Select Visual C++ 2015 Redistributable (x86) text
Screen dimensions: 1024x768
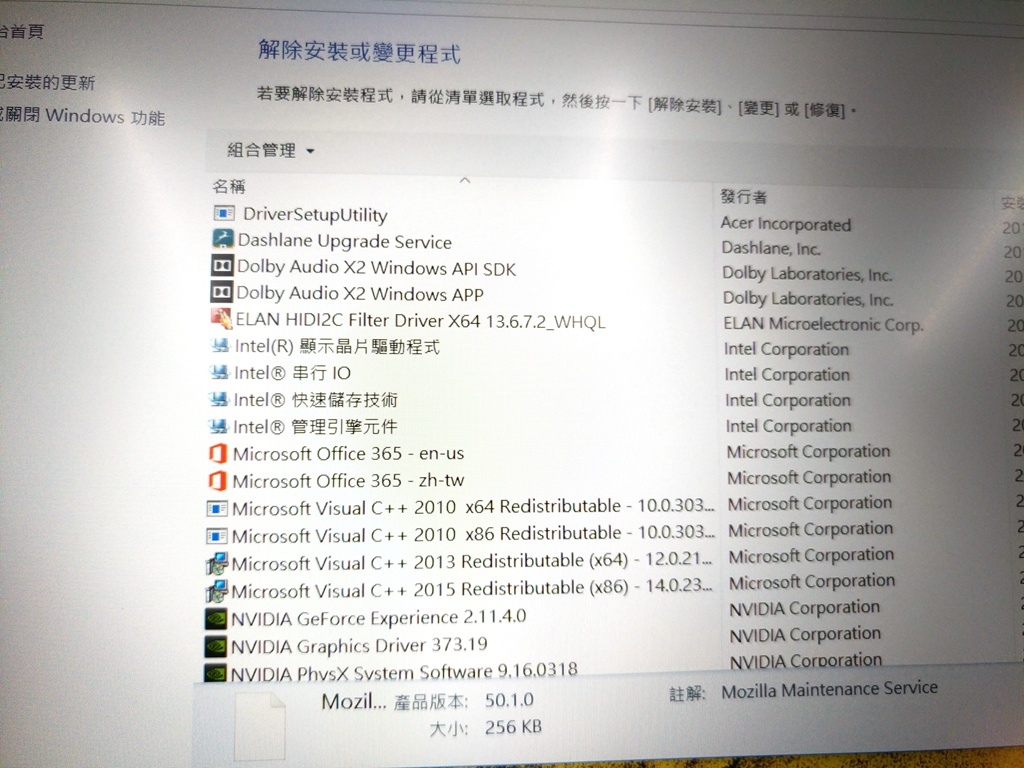tap(472, 590)
